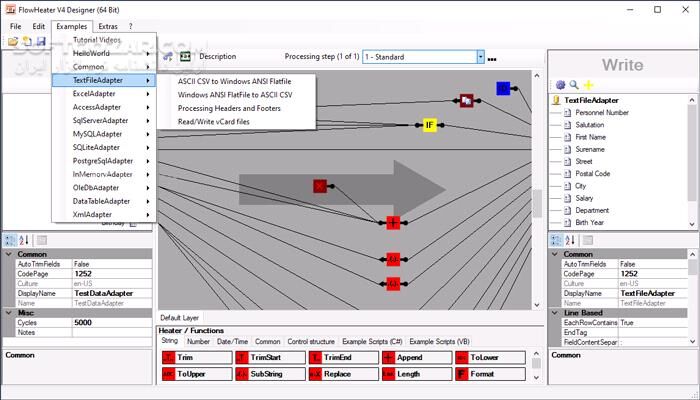This screenshot has height=400, width=700.
Task: Collapse the Line Based property group
Action: pyautogui.click(x=554, y=312)
